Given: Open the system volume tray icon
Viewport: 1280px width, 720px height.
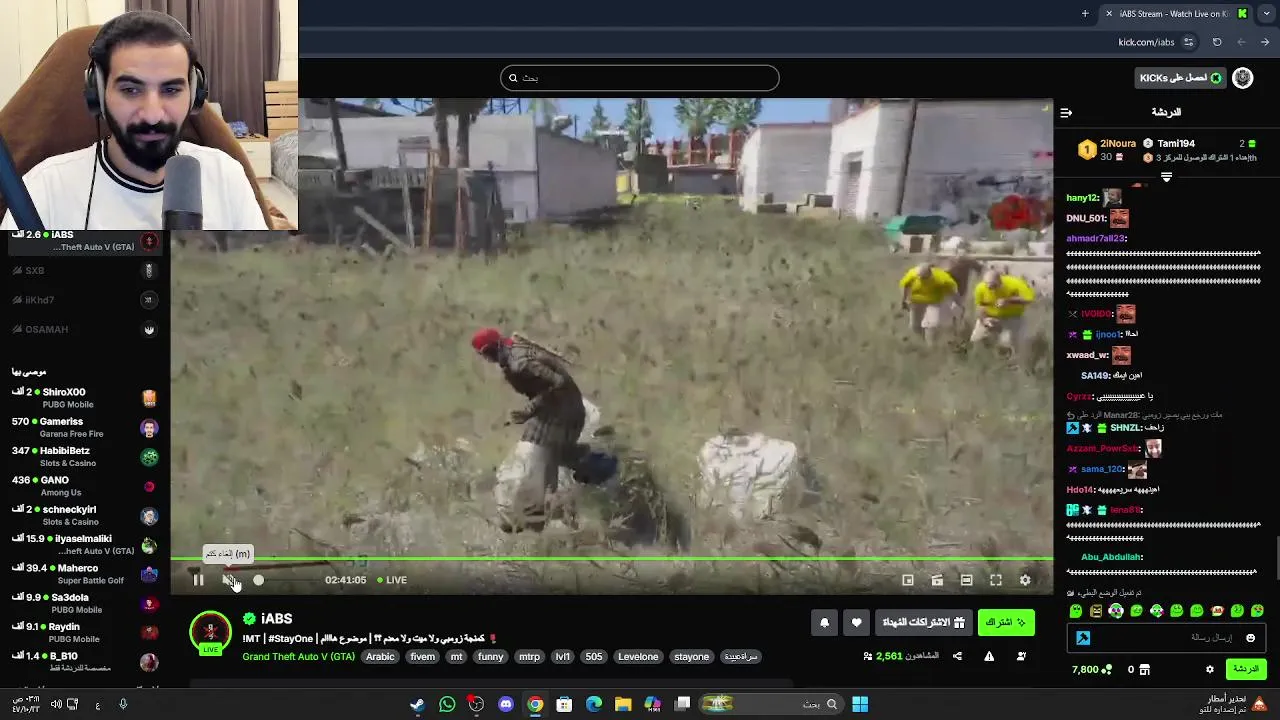Looking at the screenshot, I should [x=56, y=704].
